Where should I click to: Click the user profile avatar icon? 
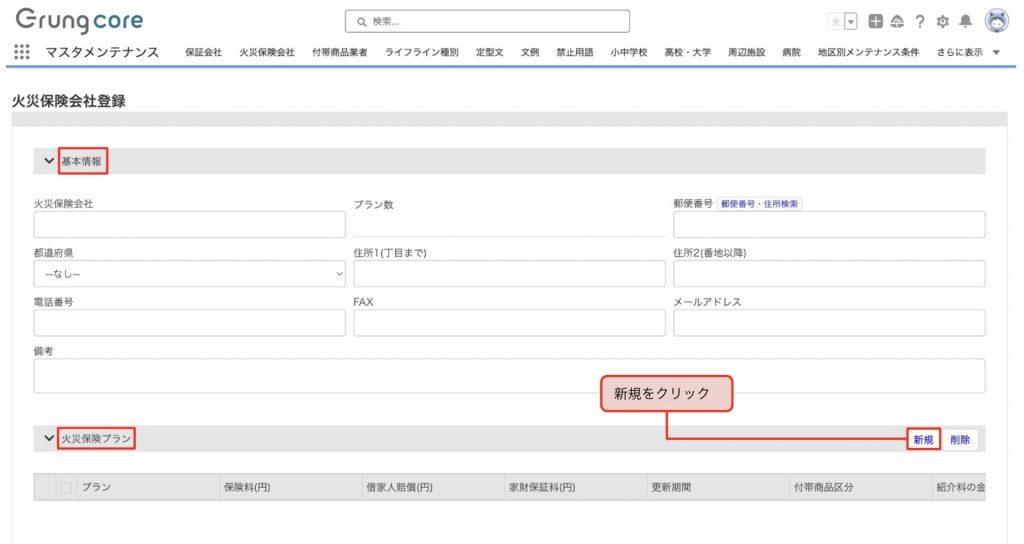[x=997, y=21]
